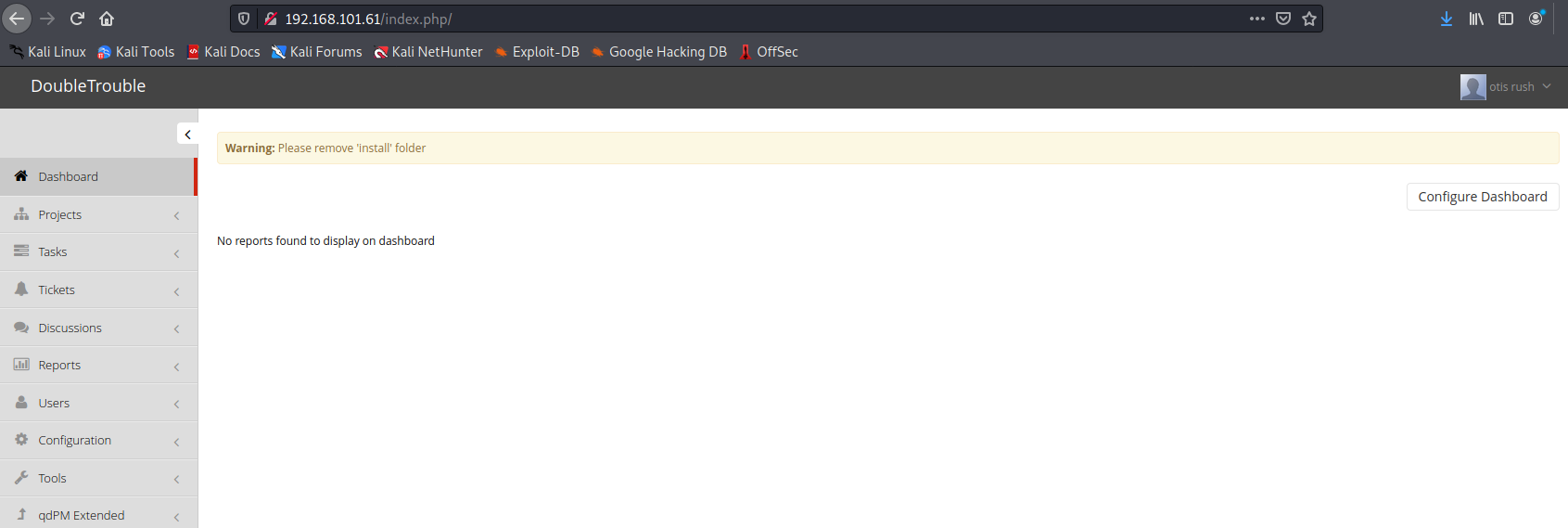Expand the Discussions submenu arrow

tap(176, 328)
